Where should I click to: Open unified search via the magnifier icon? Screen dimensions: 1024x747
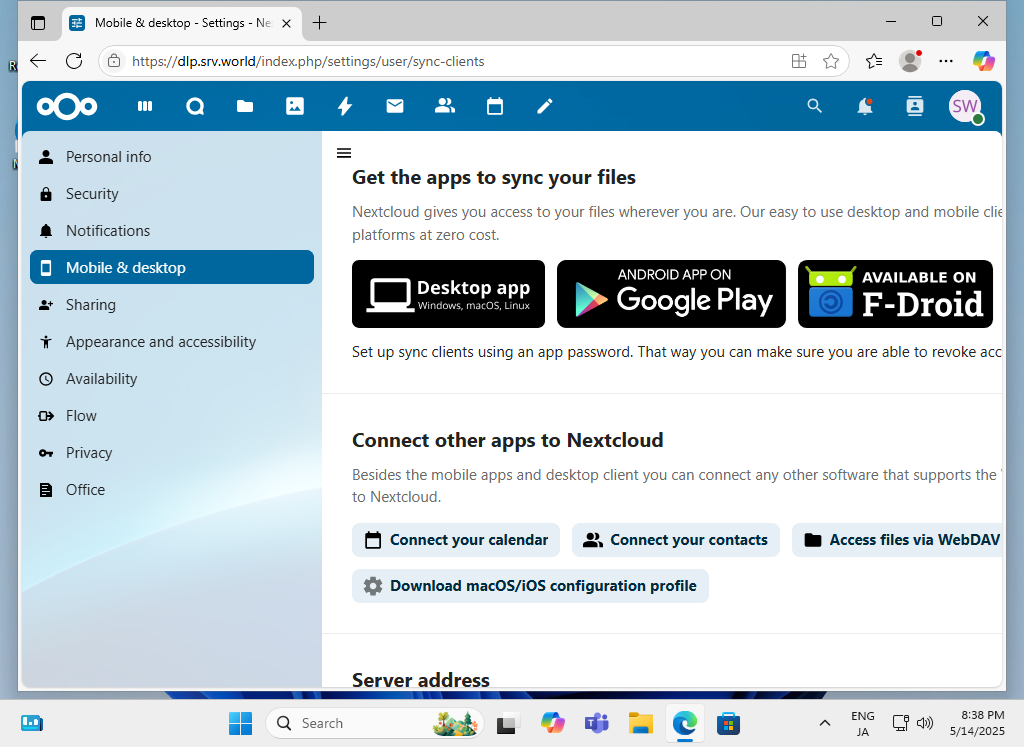814,106
